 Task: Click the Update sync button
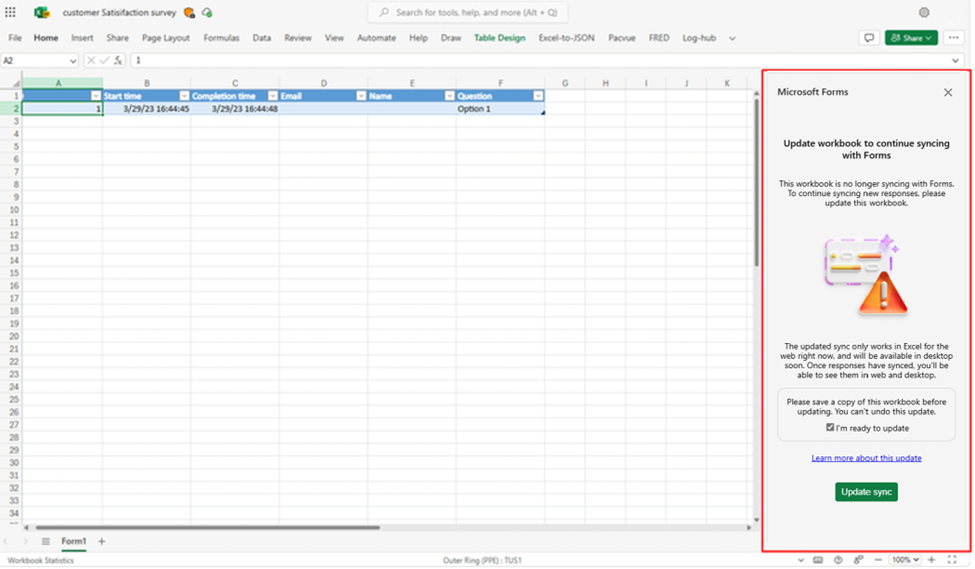coord(866,492)
